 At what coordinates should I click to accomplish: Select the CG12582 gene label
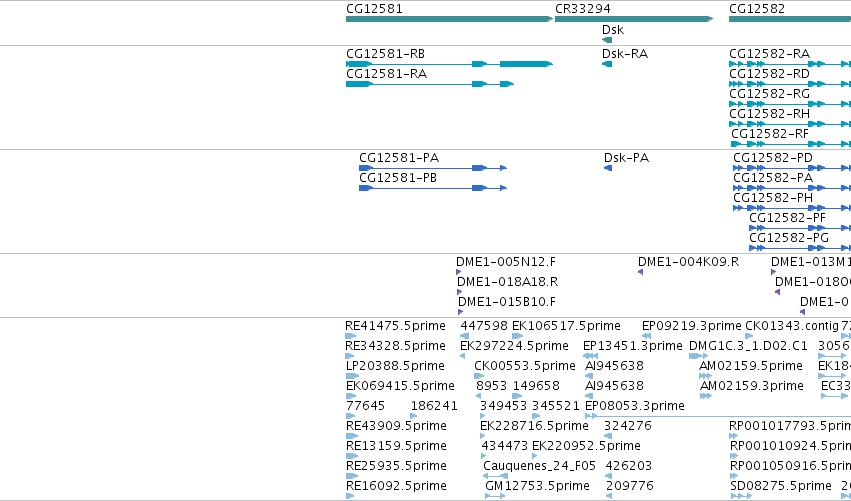tap(757, 9)
